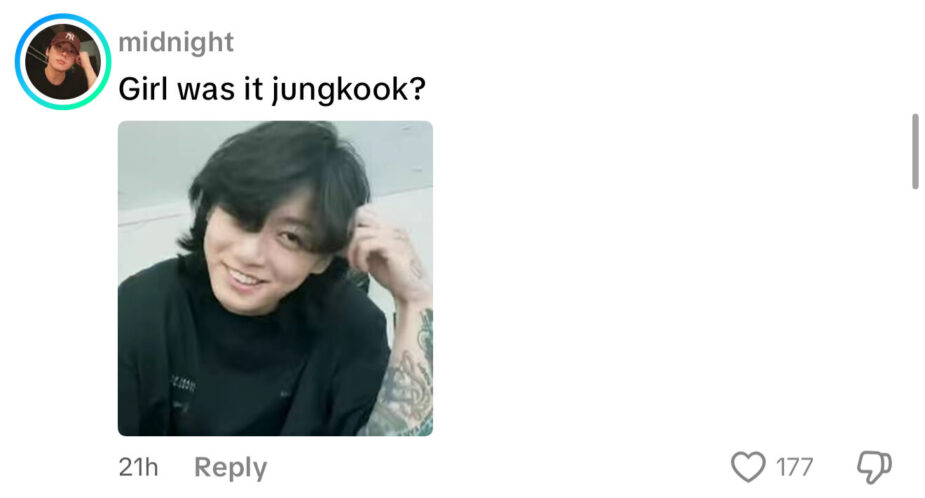Open the username midnight profile link
925x498 pixels.
click(176, 42)
